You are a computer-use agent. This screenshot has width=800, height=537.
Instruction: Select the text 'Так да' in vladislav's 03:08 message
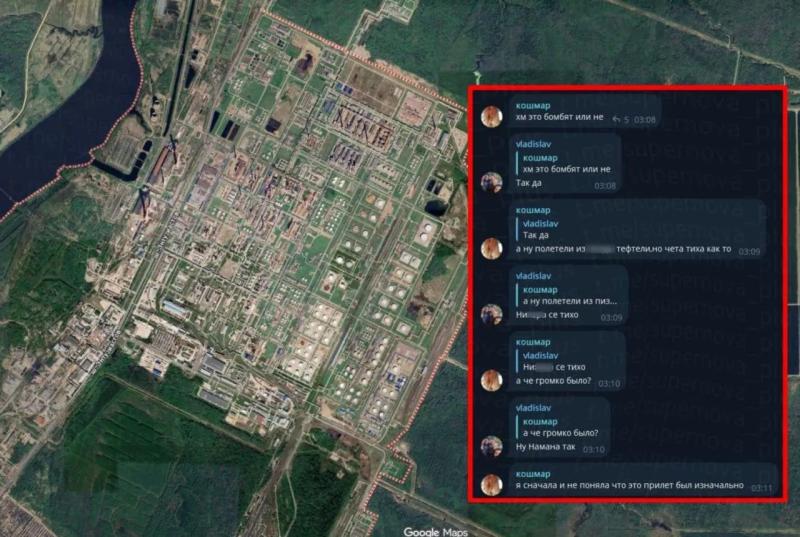point(529,183)
